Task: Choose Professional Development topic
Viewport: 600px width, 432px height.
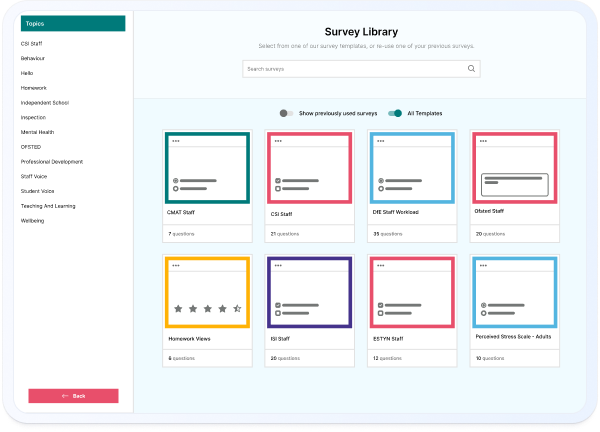Action: click(x=51, y=161)
